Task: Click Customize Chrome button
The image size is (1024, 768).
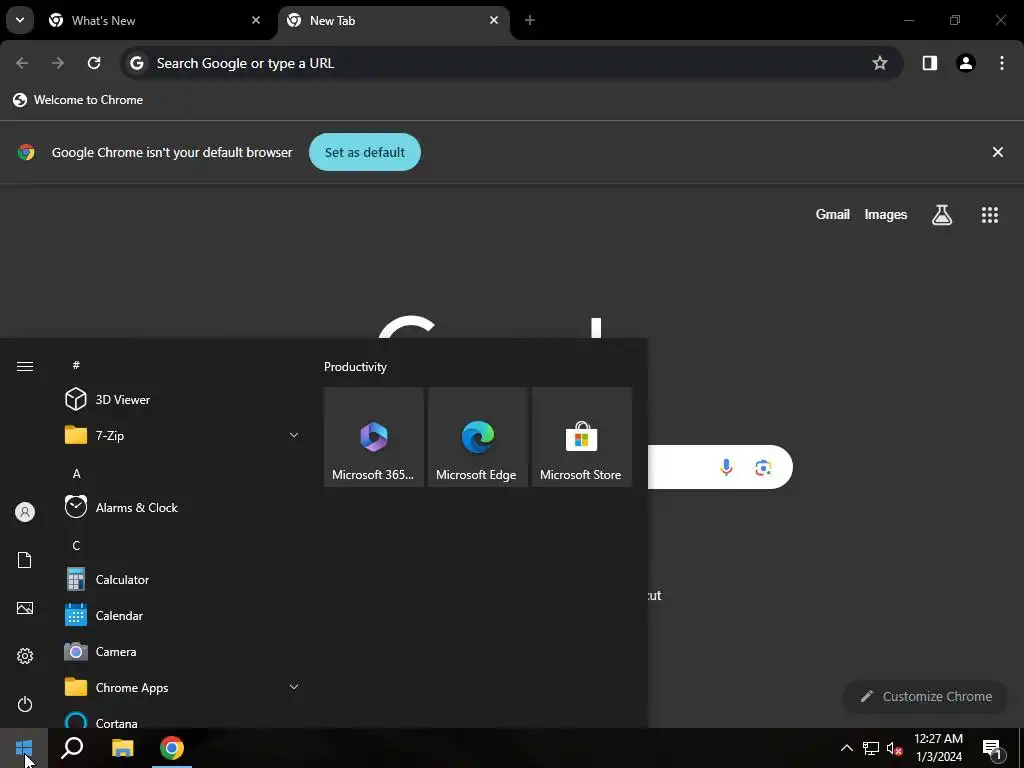Action: 925,696
